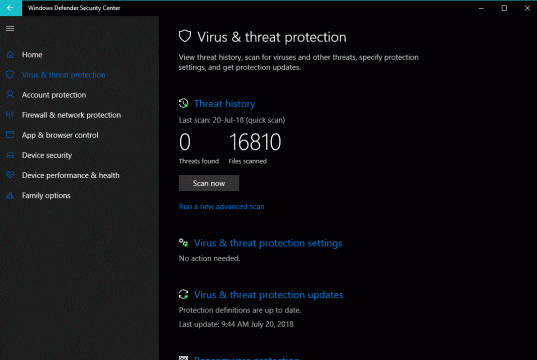Image resolution: width=537 pixels, height=360 pixels.
Task: Click the Device security laptop icon
Action: 10,155
